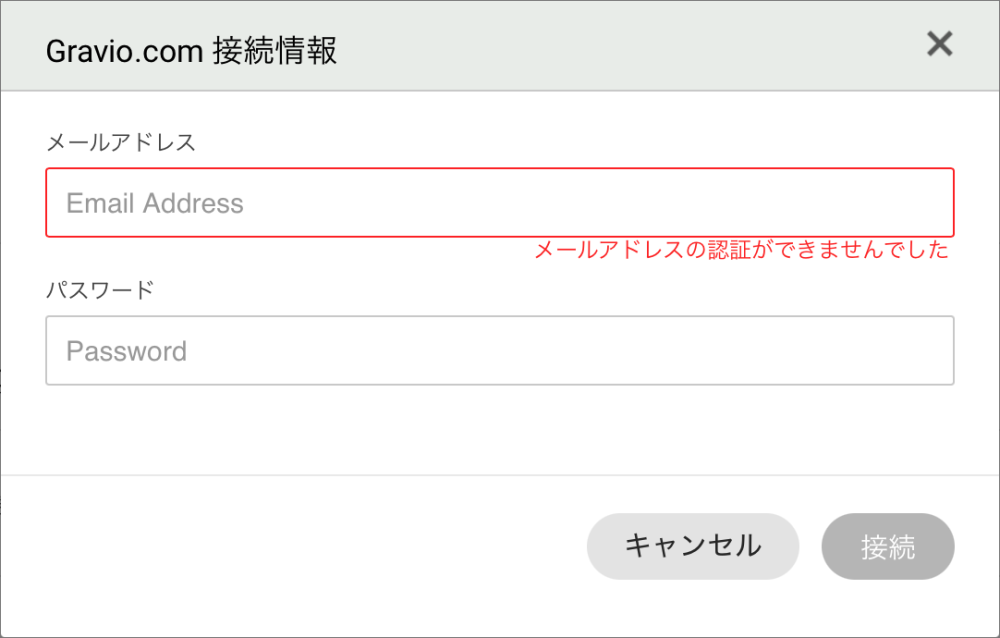Click the 接続 connect button
The width and height of the screenshot is (1000, 638).
coord(887,547)
